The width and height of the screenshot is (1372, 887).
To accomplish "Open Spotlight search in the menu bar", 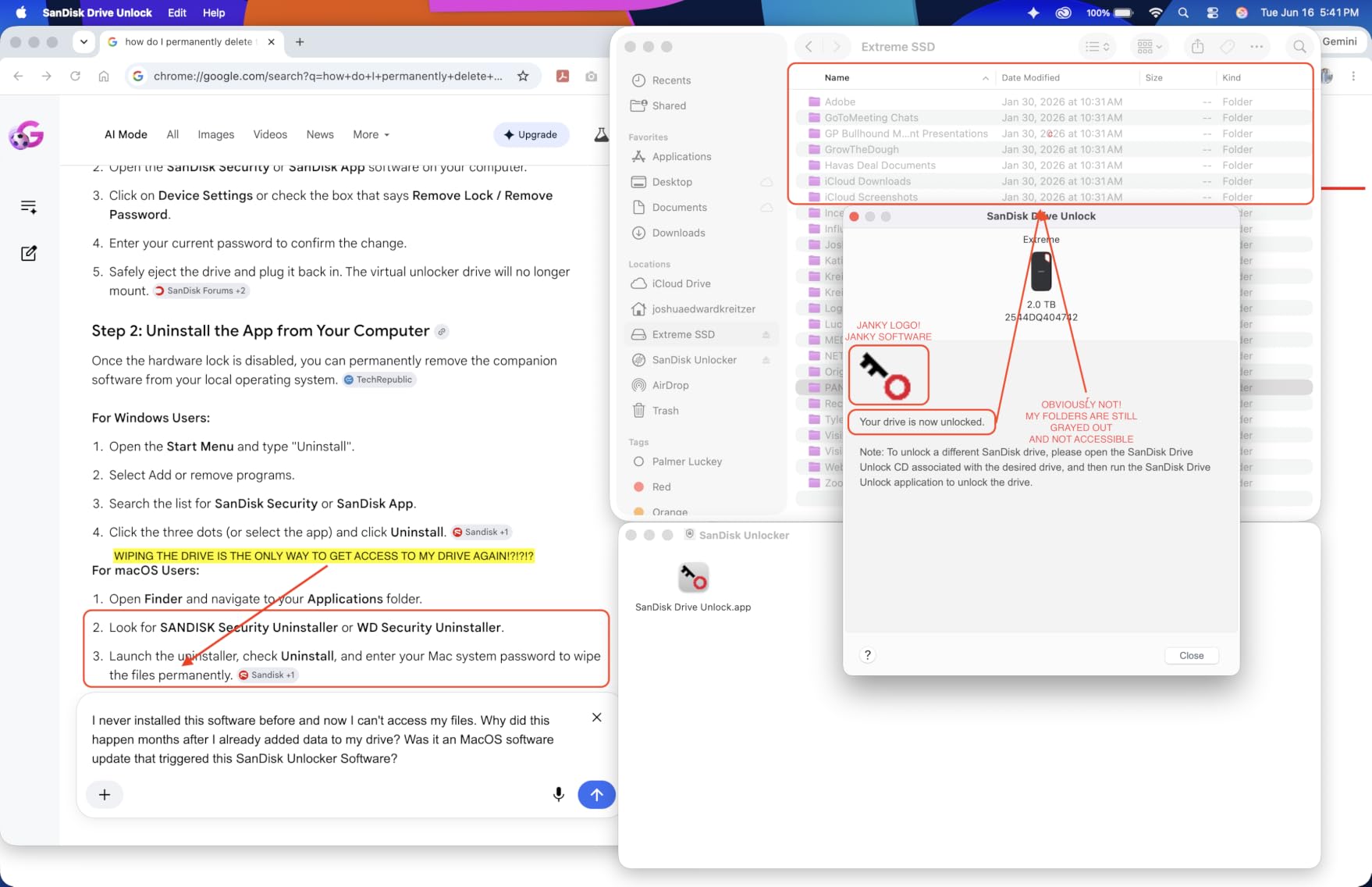I will coord(1183,12).
